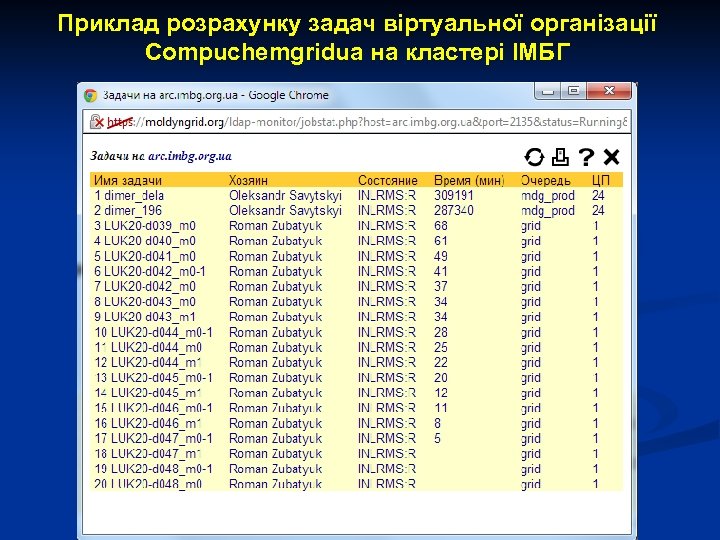Open job '16 LUK20-d046_m1'
720x540 pixels.
point(148,423)
